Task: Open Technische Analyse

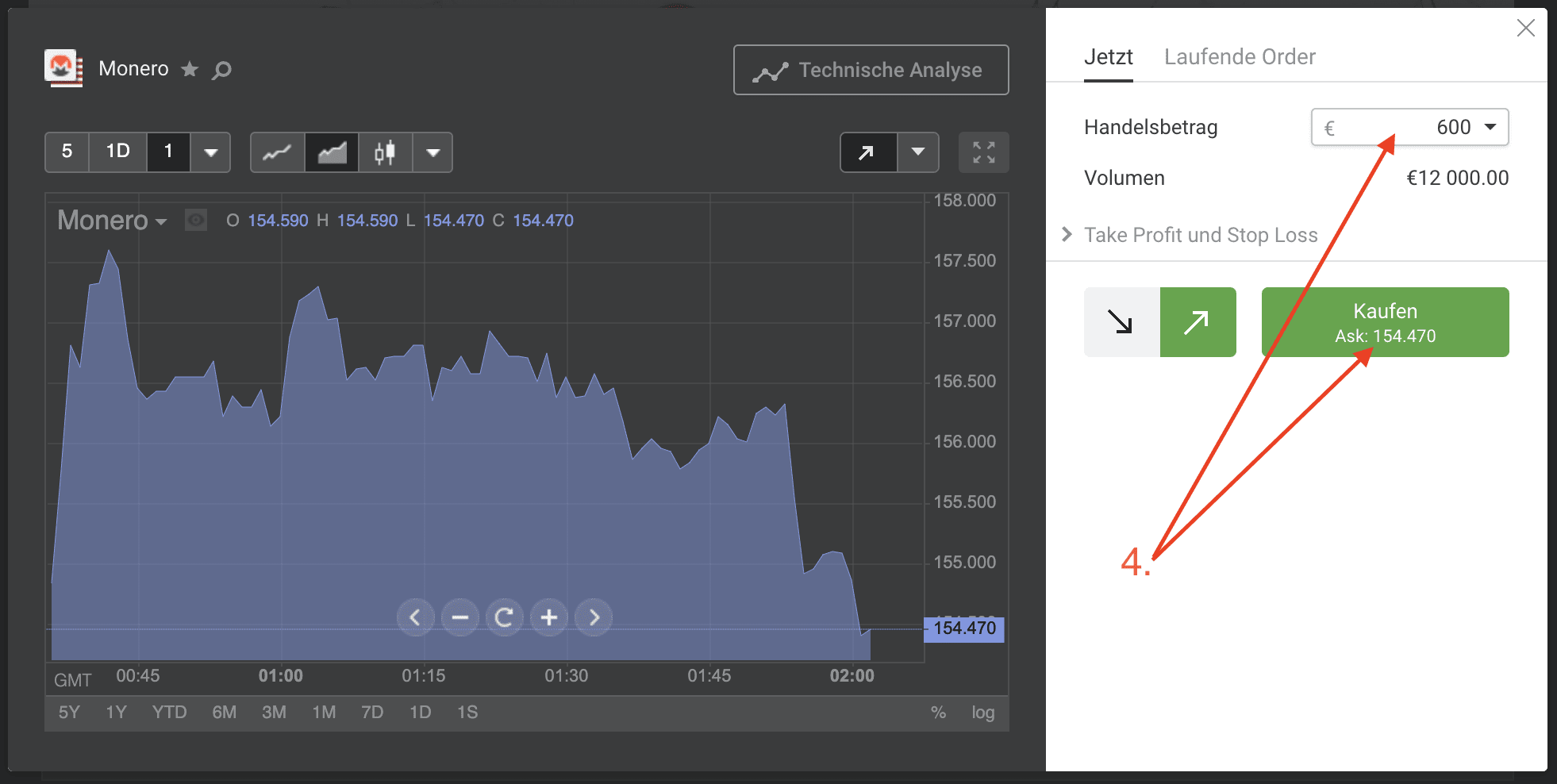Action: click(871, 70)
